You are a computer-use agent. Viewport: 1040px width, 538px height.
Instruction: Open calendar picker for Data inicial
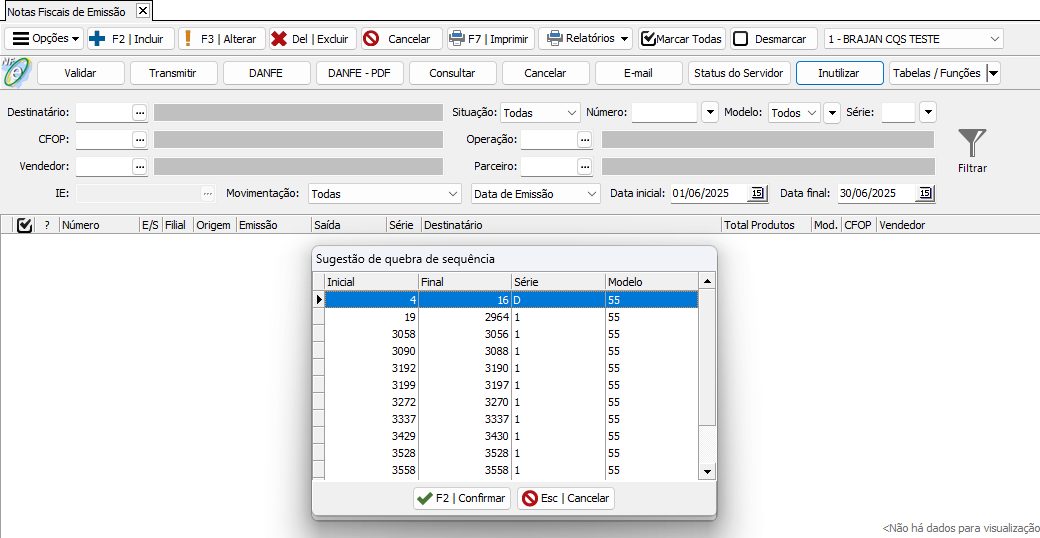(757, 193)
